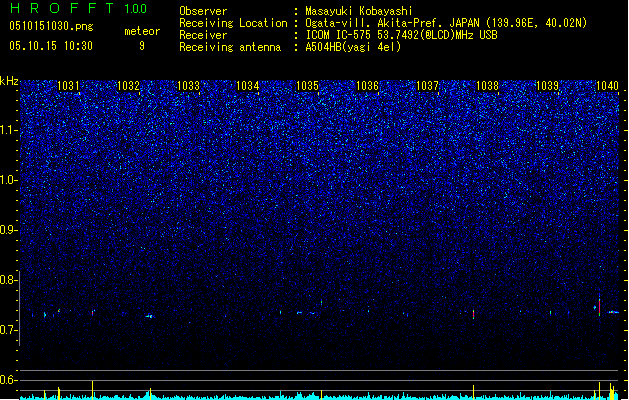
Task: Click the Receiving Location label
Action: point(233,23)
